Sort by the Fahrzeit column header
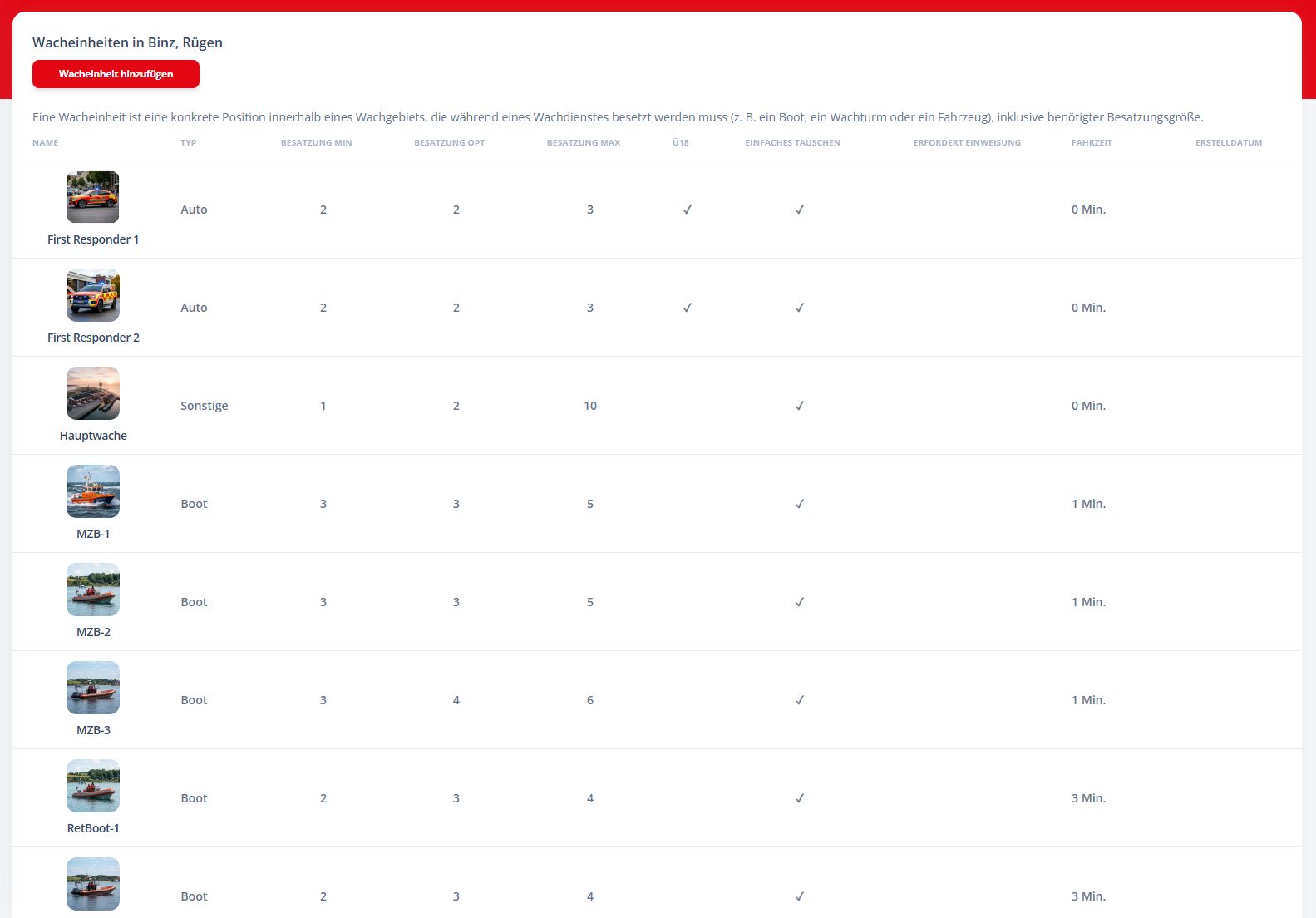 [x=1092, y=143]
